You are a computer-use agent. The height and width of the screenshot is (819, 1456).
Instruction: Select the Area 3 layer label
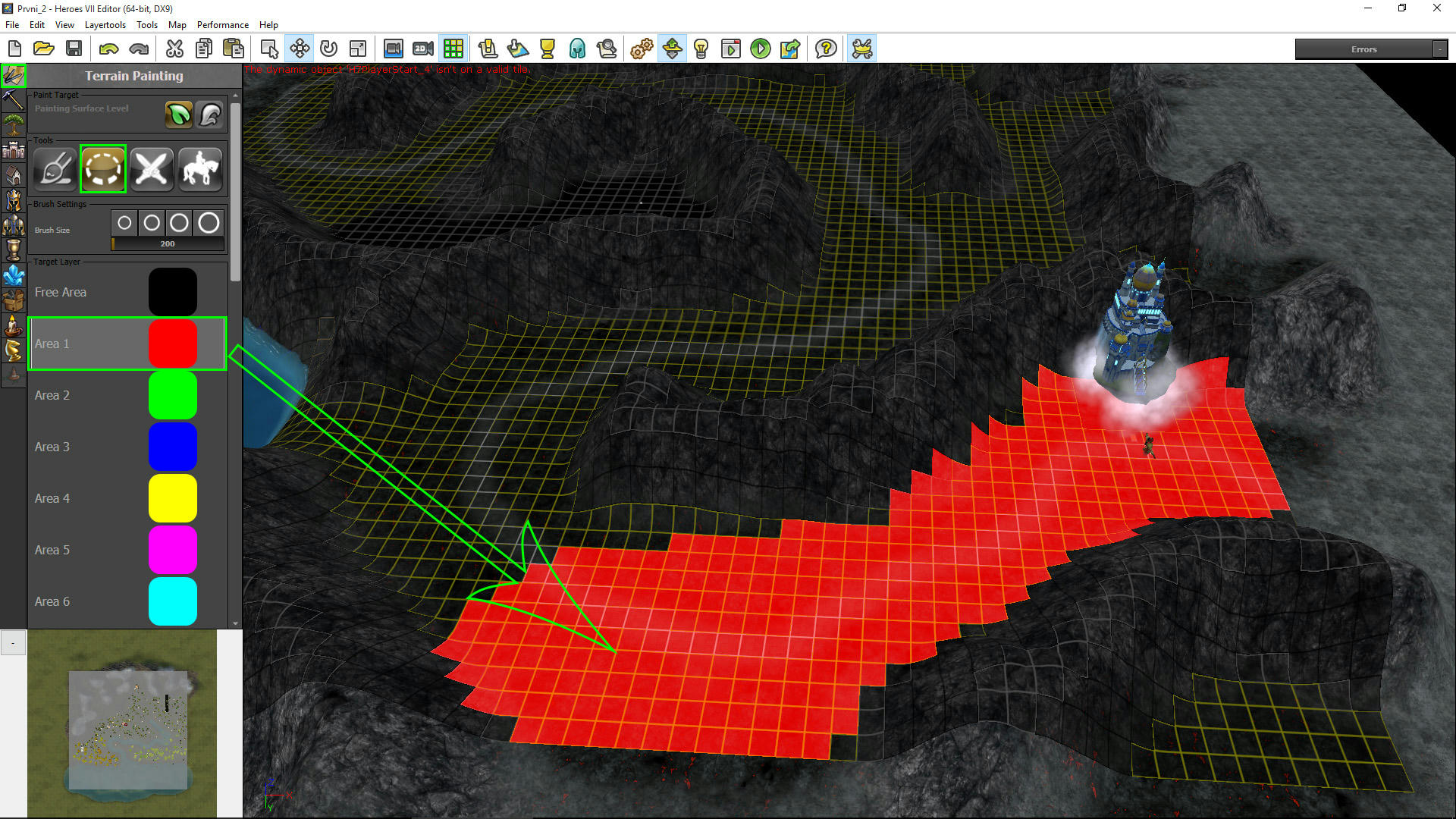point(52,447)
